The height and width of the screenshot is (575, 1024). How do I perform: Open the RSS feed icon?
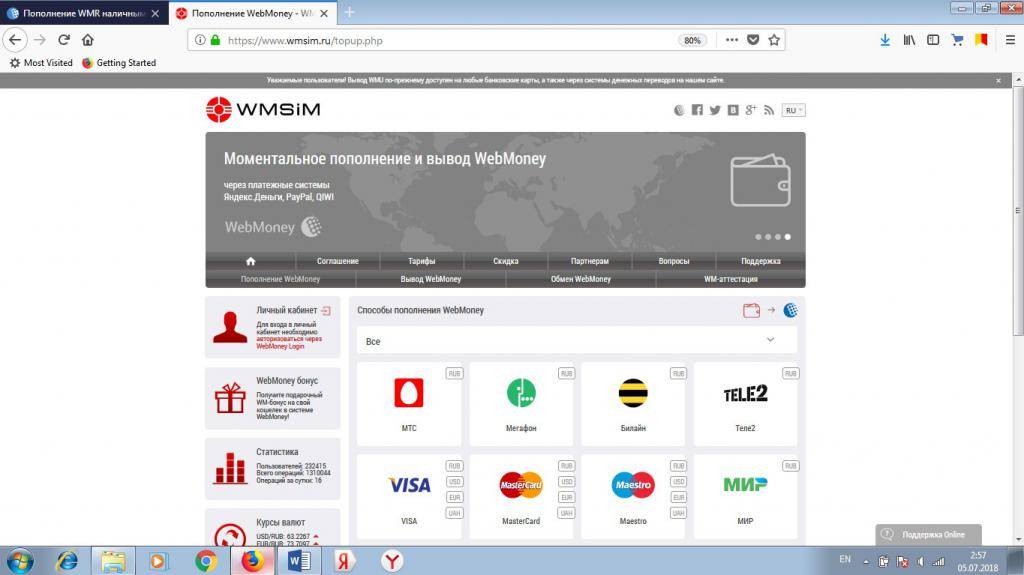(769, 110)
